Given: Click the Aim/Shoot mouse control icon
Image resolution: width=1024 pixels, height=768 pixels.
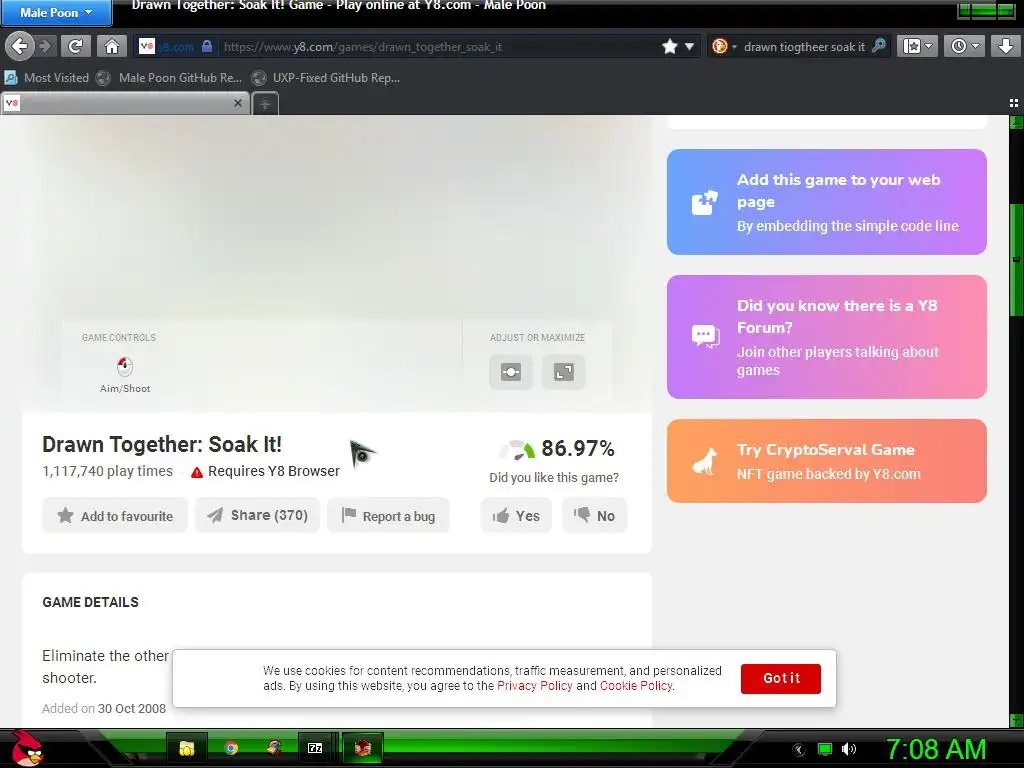Looking at the screenshot, I should [x=125, y=366].
